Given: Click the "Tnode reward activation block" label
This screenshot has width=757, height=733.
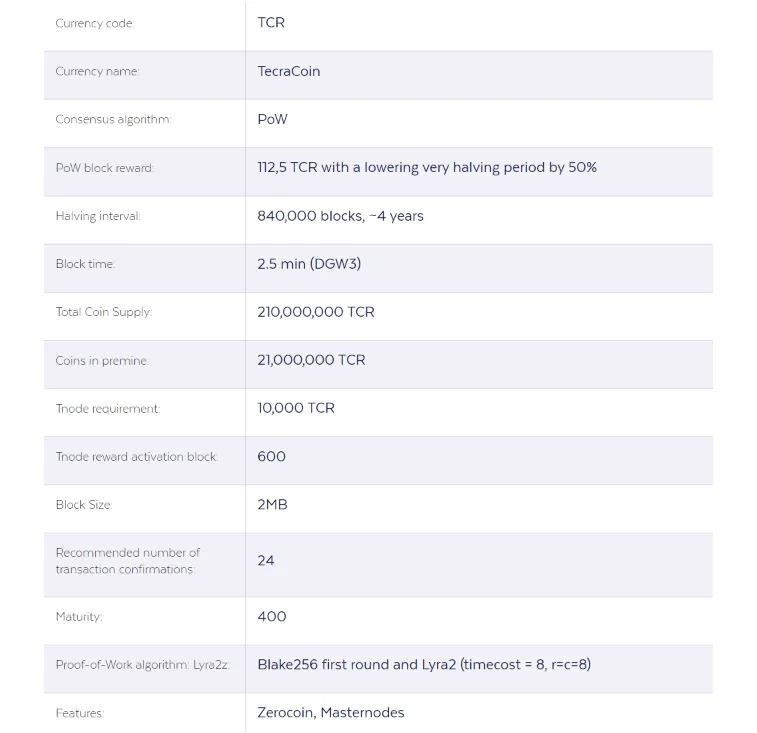Looking at the screenshot, I should point(137,457).
